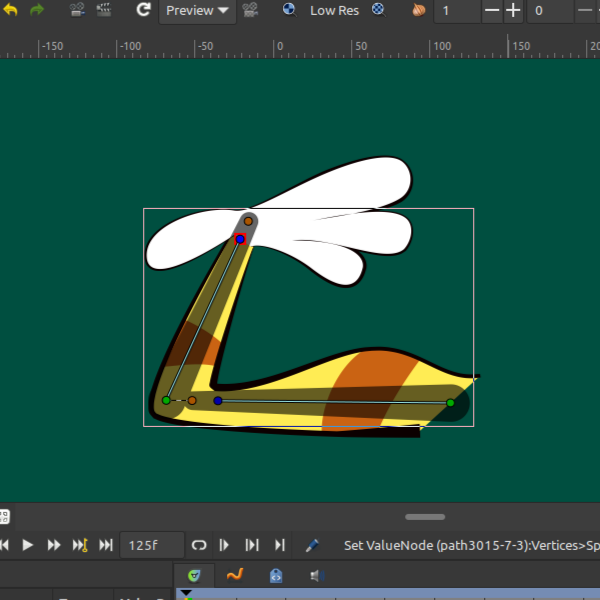Open the Preview dropdown menu

coord(197,11)
